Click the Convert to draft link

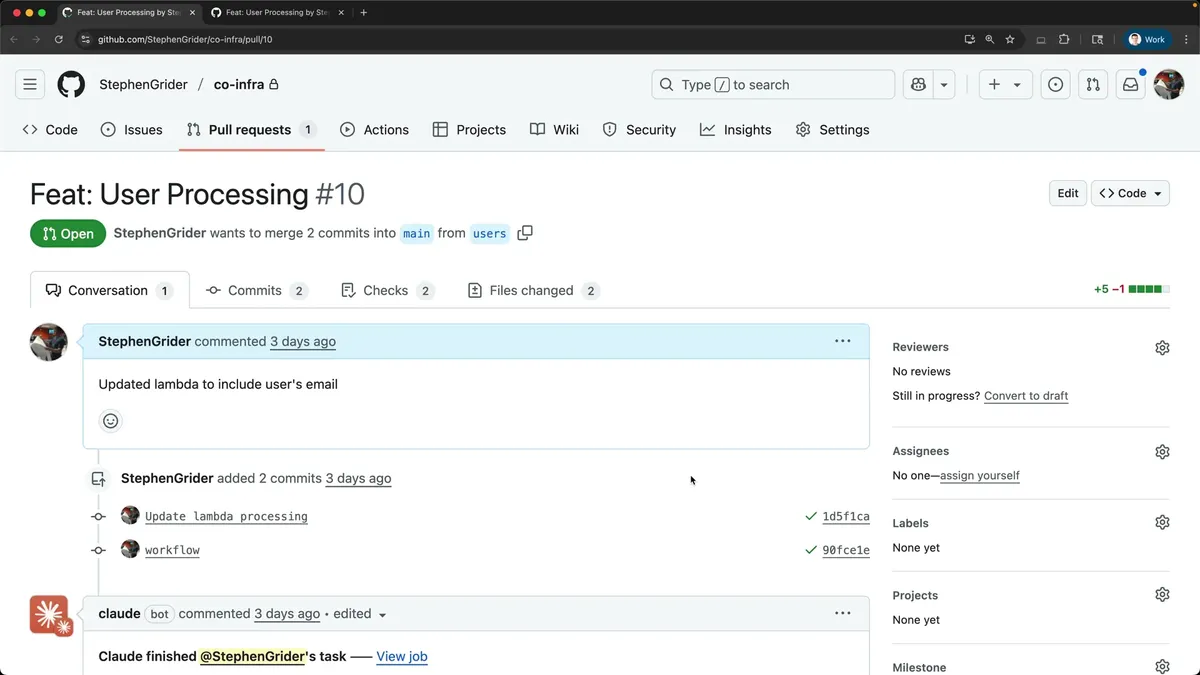tap(1026, 396)
